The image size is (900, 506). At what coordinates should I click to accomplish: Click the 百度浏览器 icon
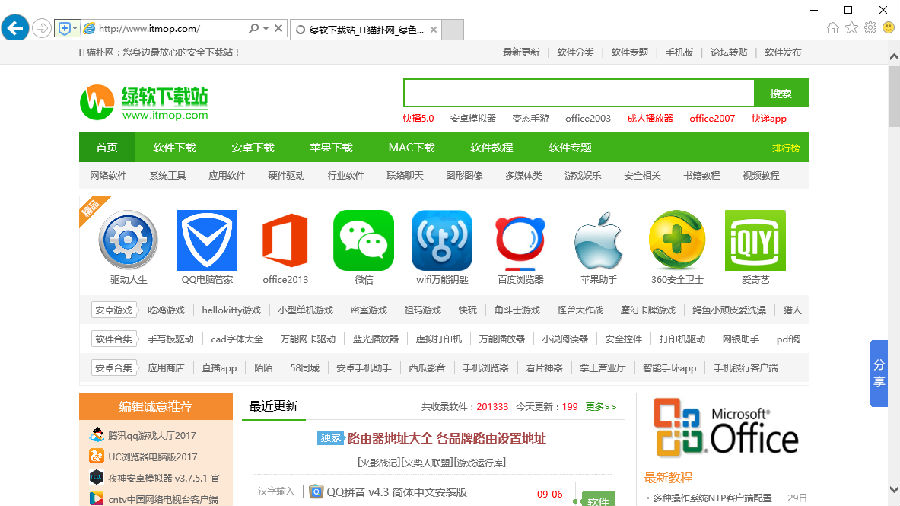pos(520,241)
